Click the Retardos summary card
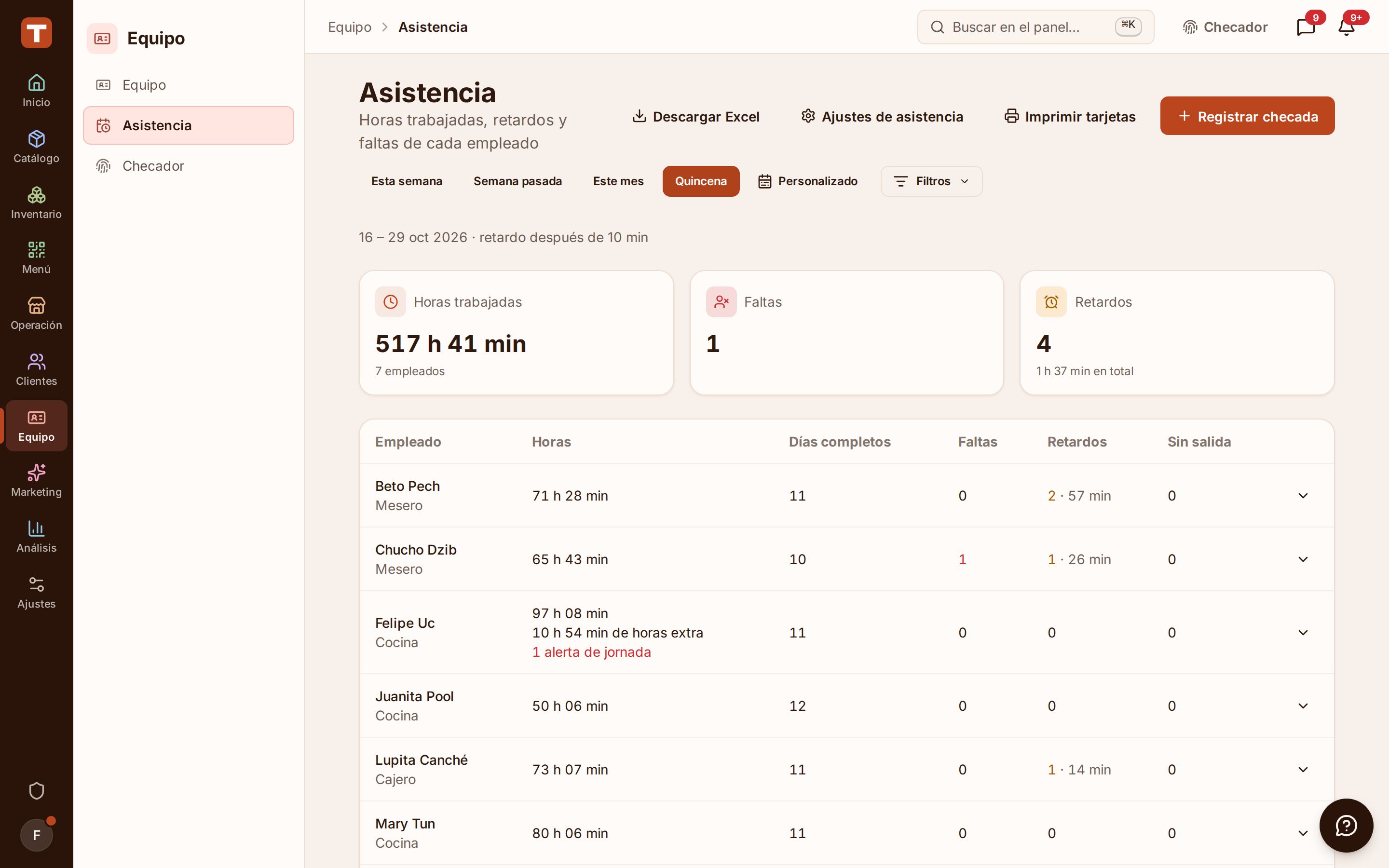The width and height of the screenshot is (1389, 868). click(x=1177, y=333)
